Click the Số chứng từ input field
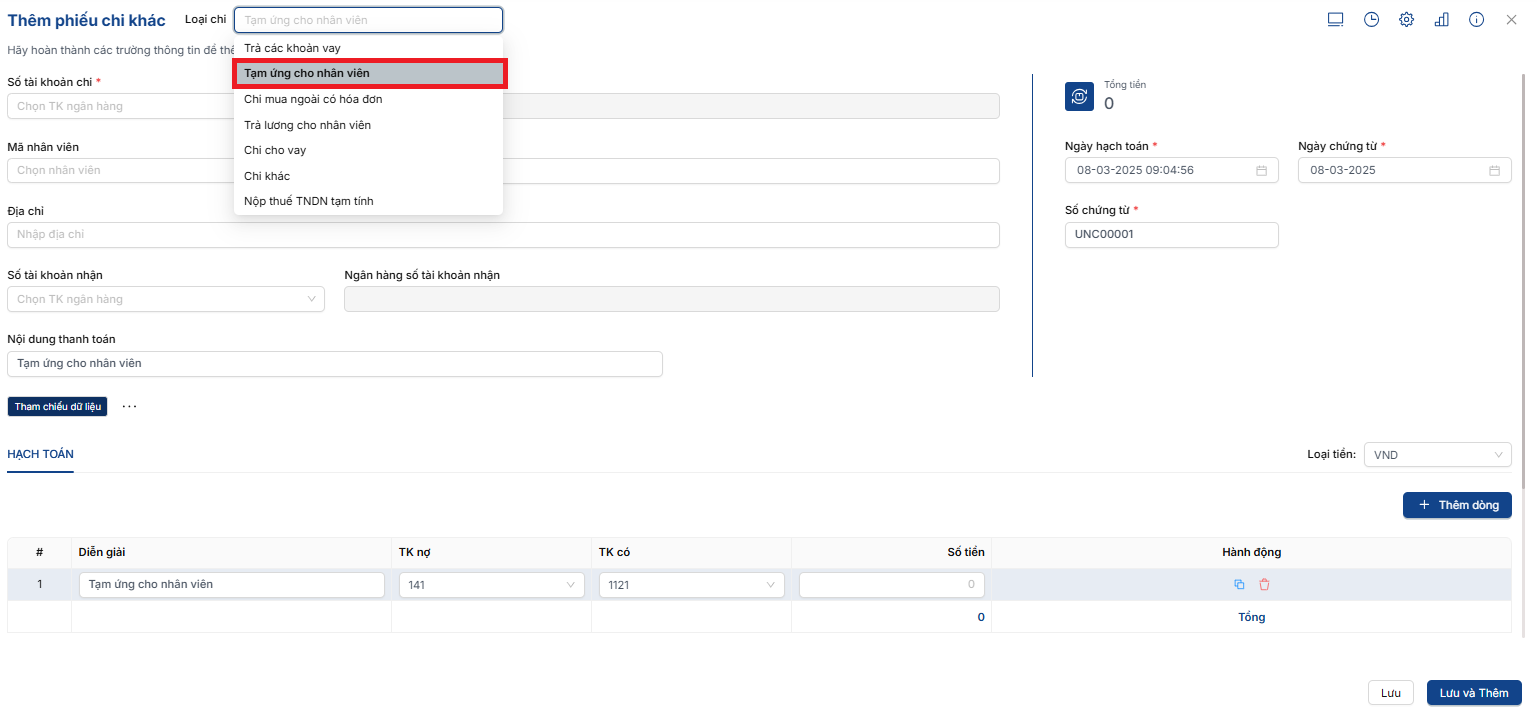1537x711 pixels. click(x=1171, y=235)
